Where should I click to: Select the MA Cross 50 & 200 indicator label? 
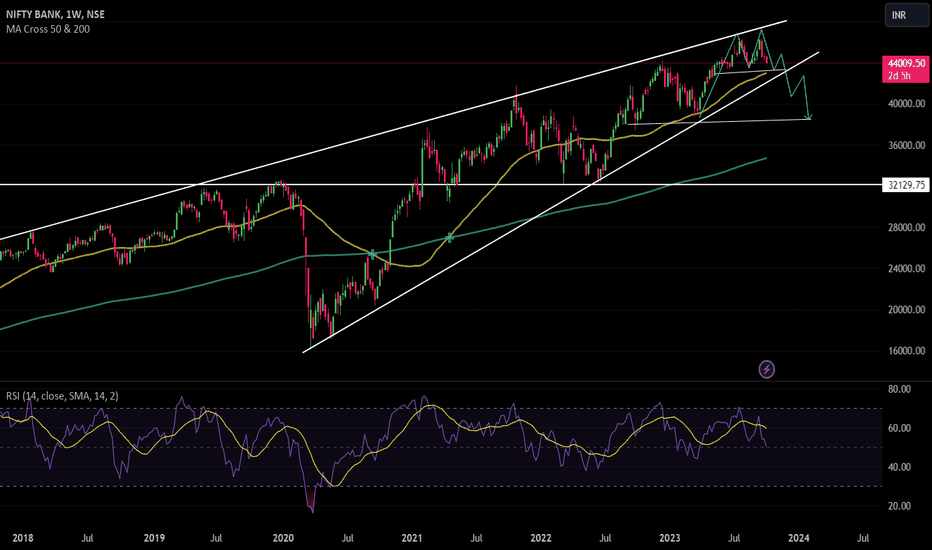point(48,29)
